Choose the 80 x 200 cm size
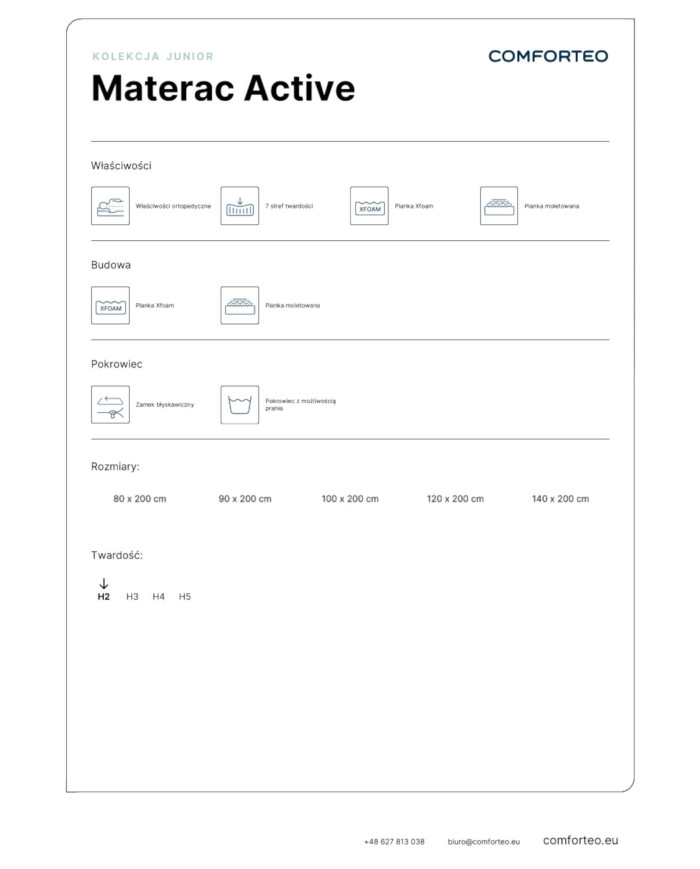The height and width of the screenshot is (869, 700). [x=140, y=499]
